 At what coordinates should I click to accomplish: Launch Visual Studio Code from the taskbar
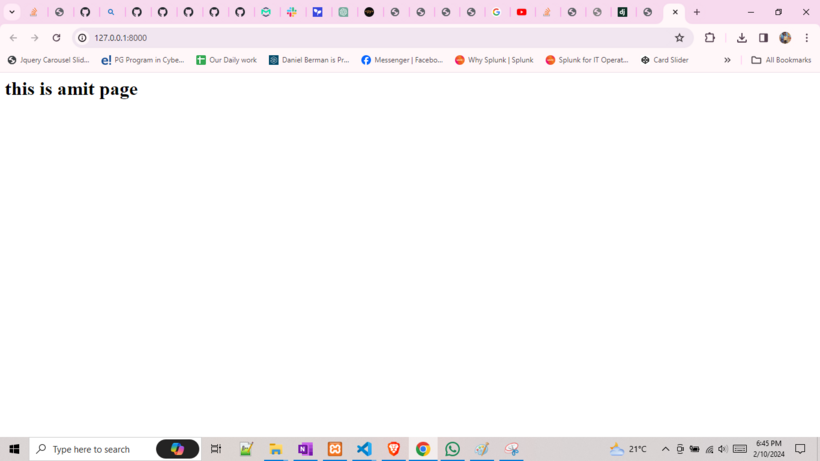click(364, 449)
